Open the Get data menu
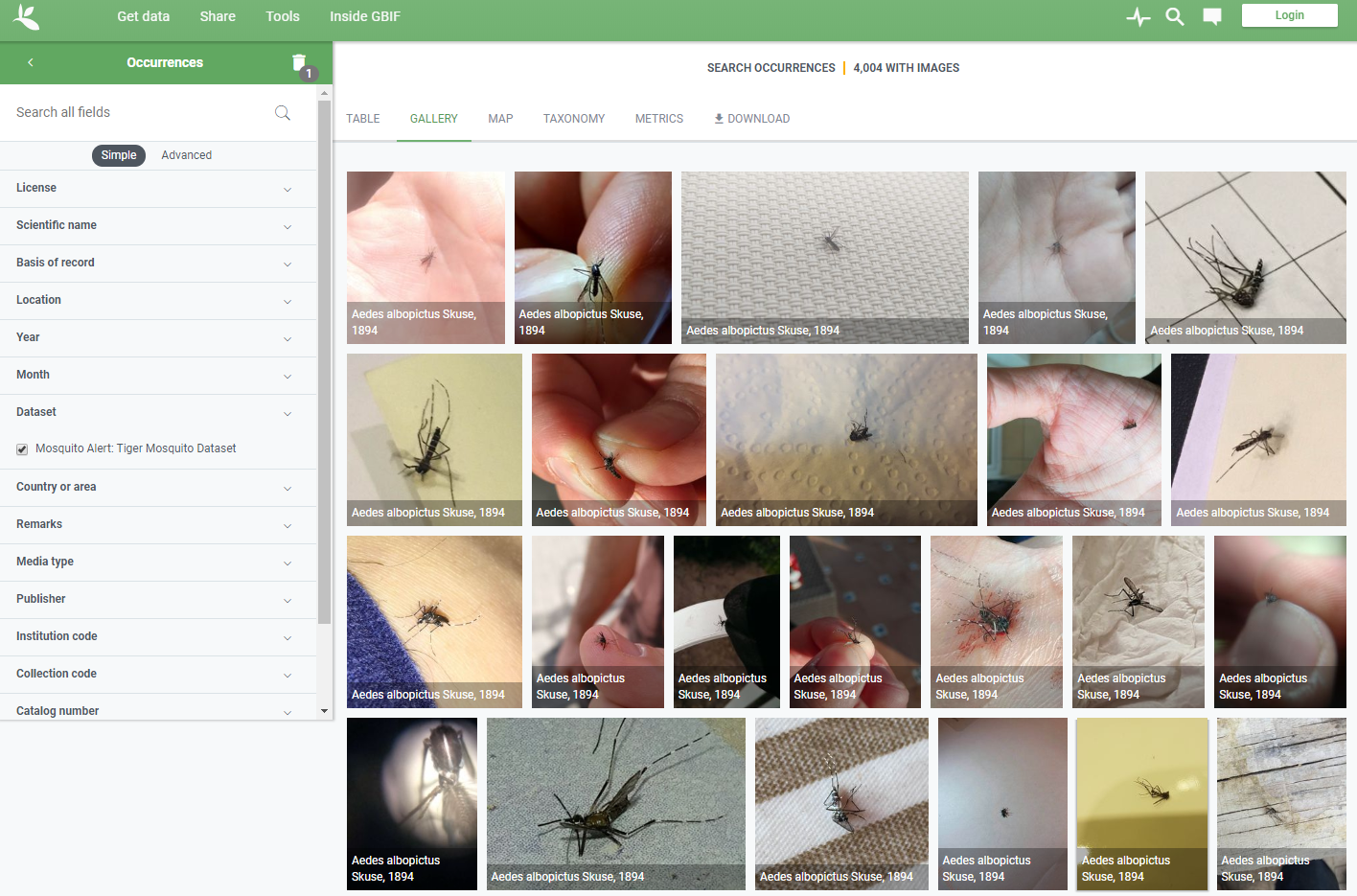The image size is (1357, 896). click(x=143, y=16)
